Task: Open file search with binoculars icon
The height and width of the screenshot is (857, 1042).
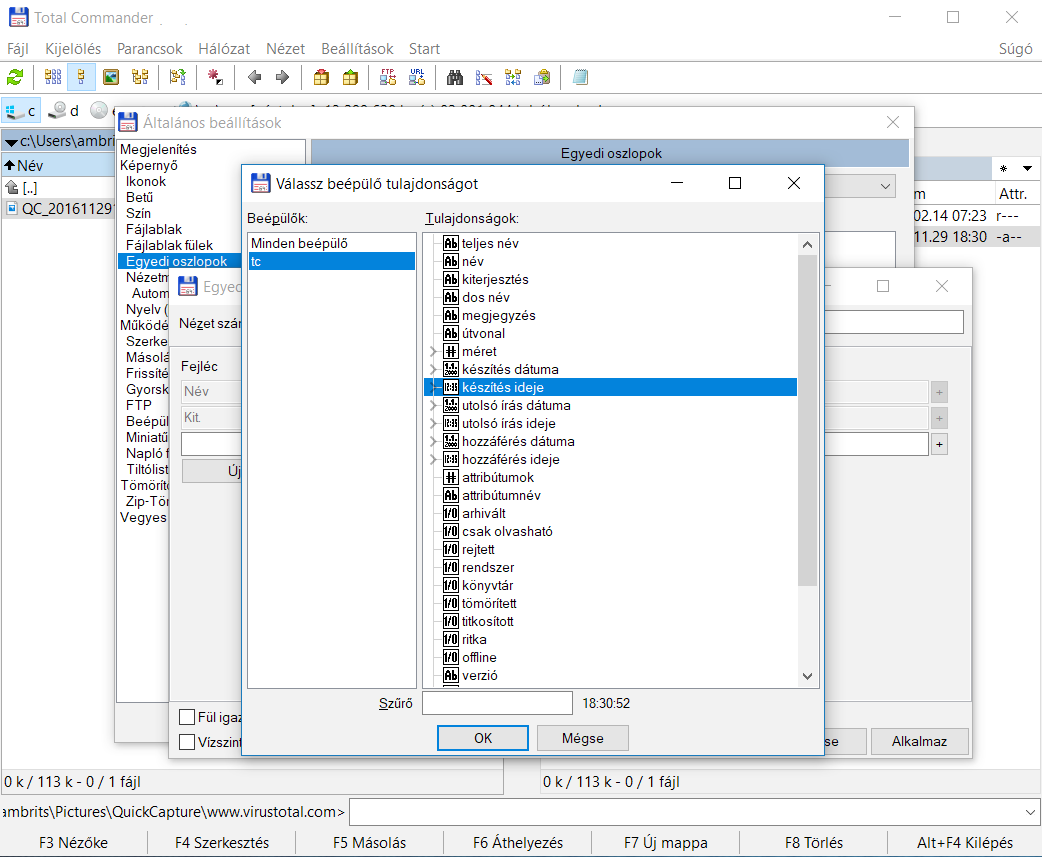Action: point(455,77)
